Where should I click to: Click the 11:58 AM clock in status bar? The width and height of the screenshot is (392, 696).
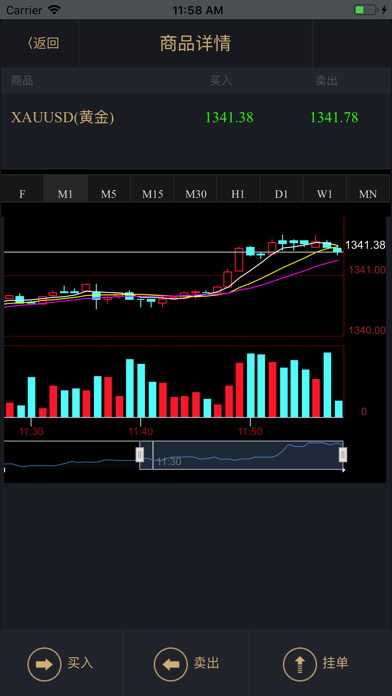click(x=198, y=10)
